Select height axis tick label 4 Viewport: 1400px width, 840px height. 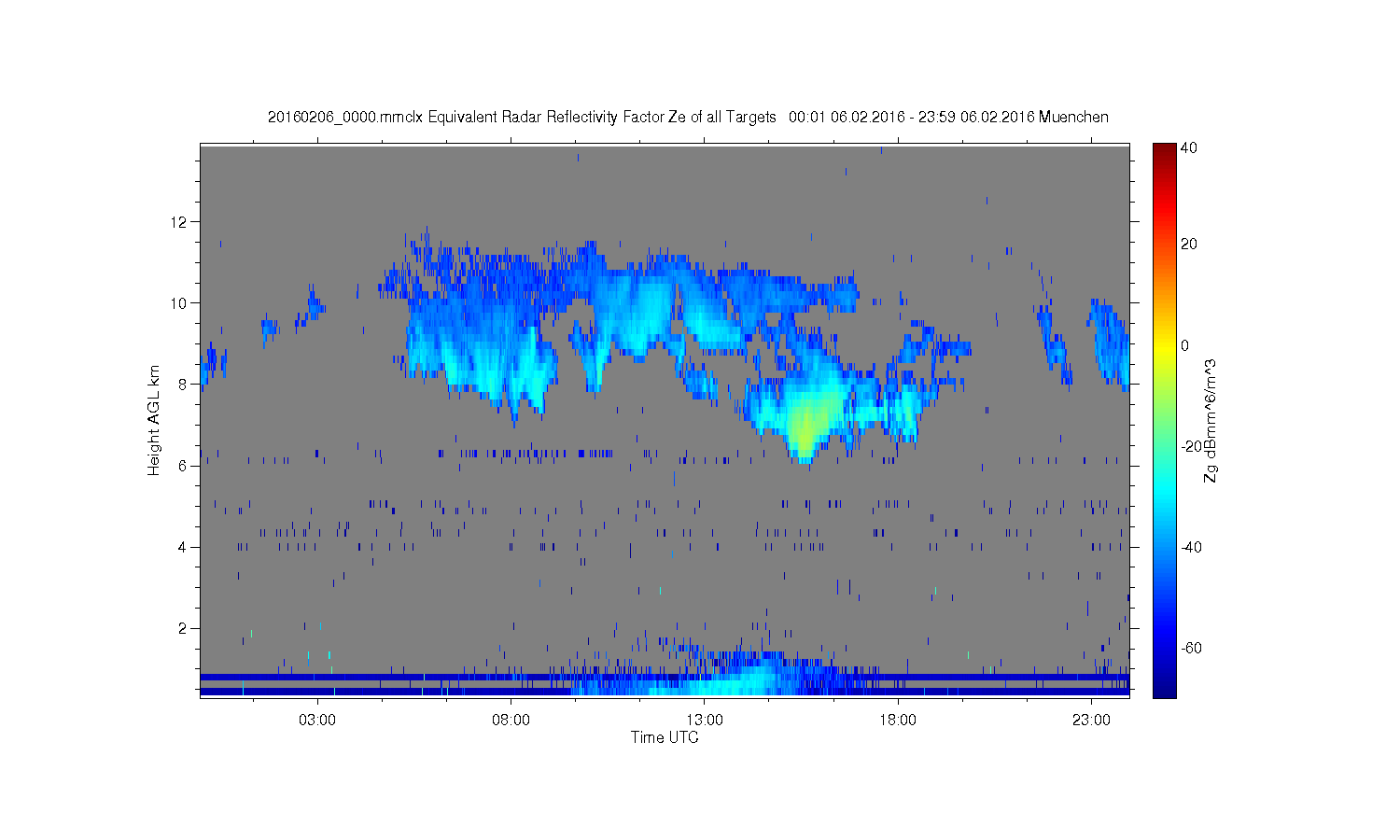(184, 547)
